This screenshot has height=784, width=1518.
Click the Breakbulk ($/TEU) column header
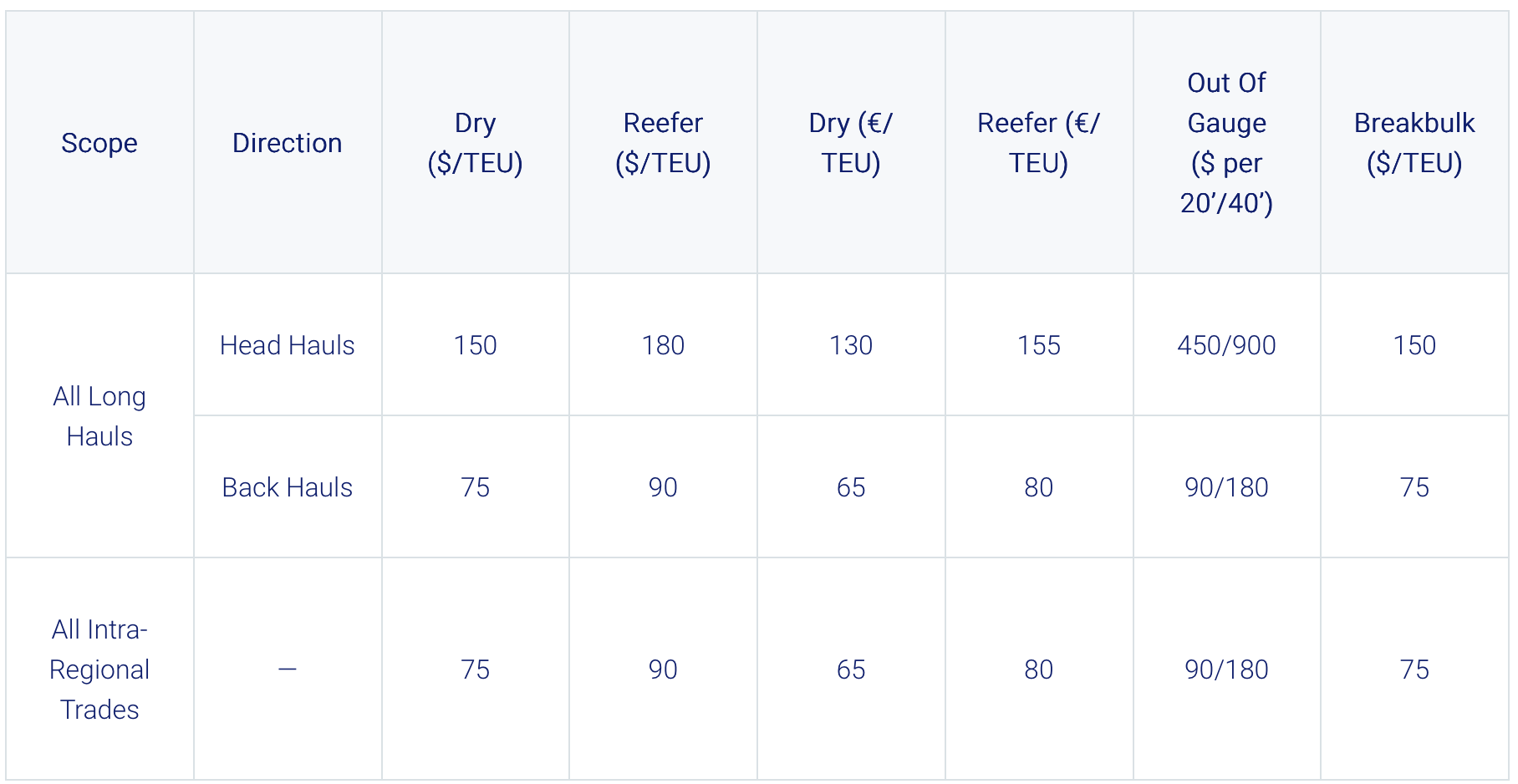coord(1414,143)
